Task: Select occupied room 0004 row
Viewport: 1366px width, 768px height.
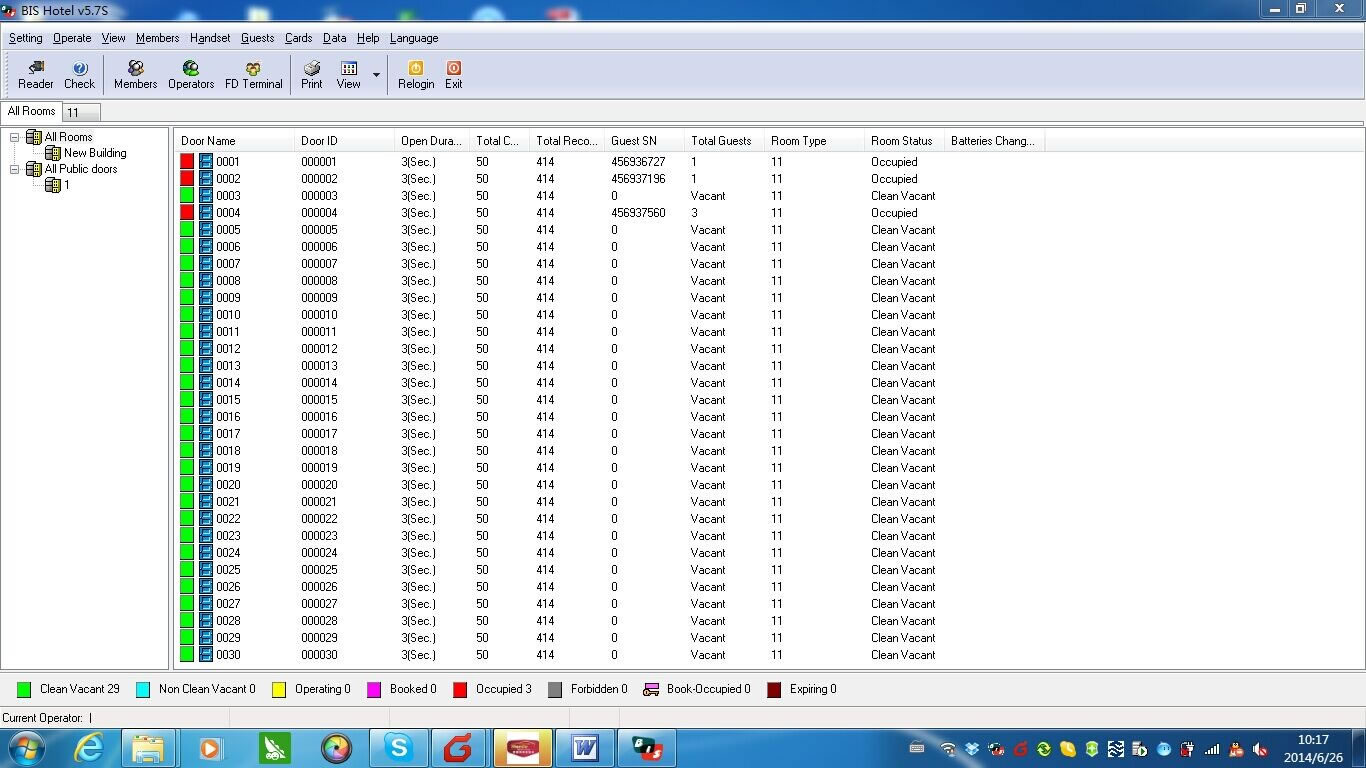Action: pos(228,213)
